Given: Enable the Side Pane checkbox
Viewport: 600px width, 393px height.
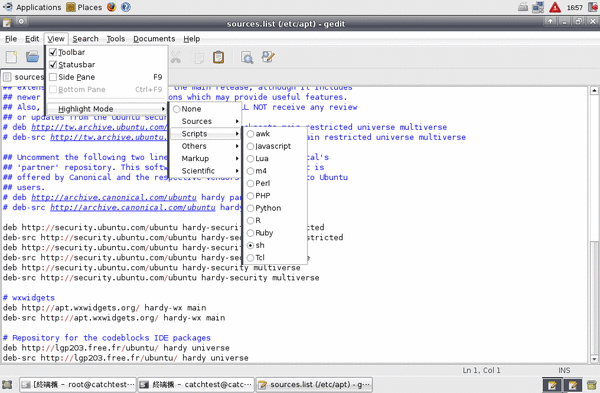Looking at the screenshot, I should (53, 77).
